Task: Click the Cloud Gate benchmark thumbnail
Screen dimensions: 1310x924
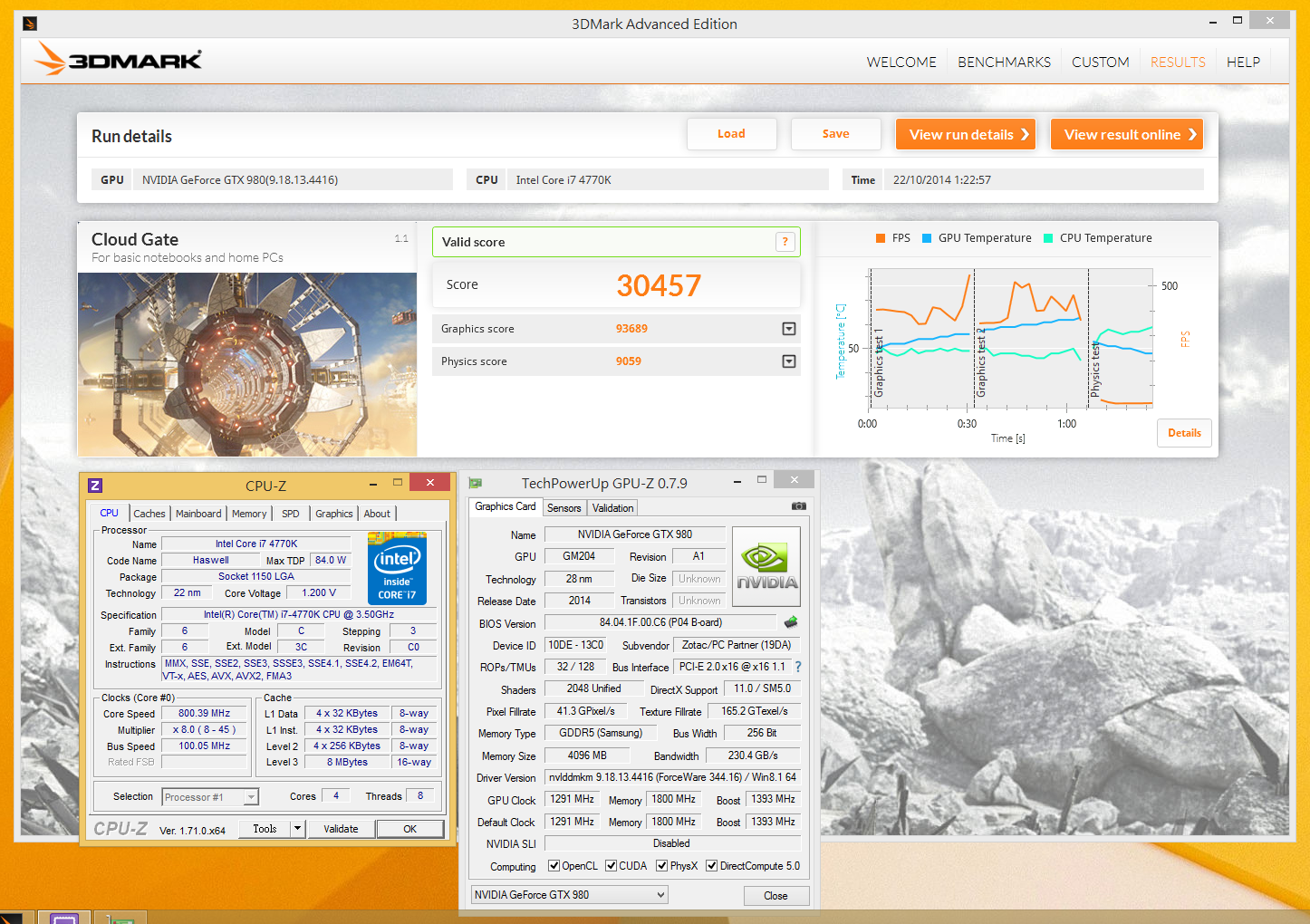Action: tap(247, 364)
